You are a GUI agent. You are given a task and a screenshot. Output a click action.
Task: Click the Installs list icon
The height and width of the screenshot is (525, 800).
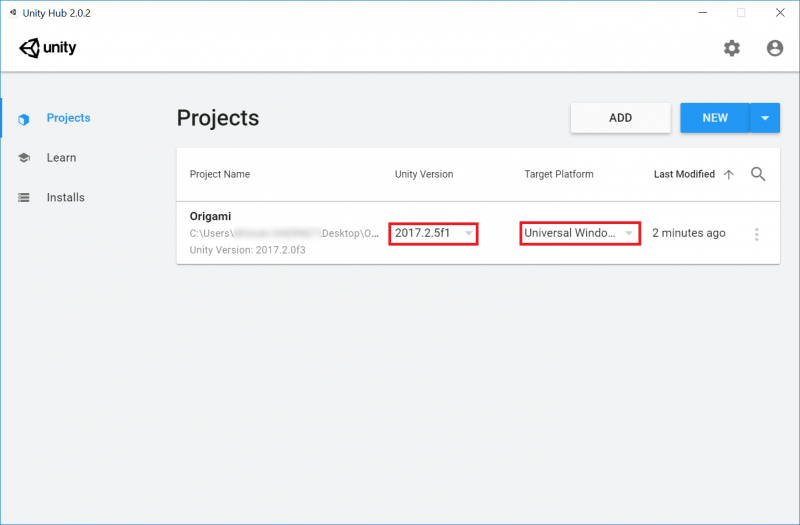(x=23, y=197)
